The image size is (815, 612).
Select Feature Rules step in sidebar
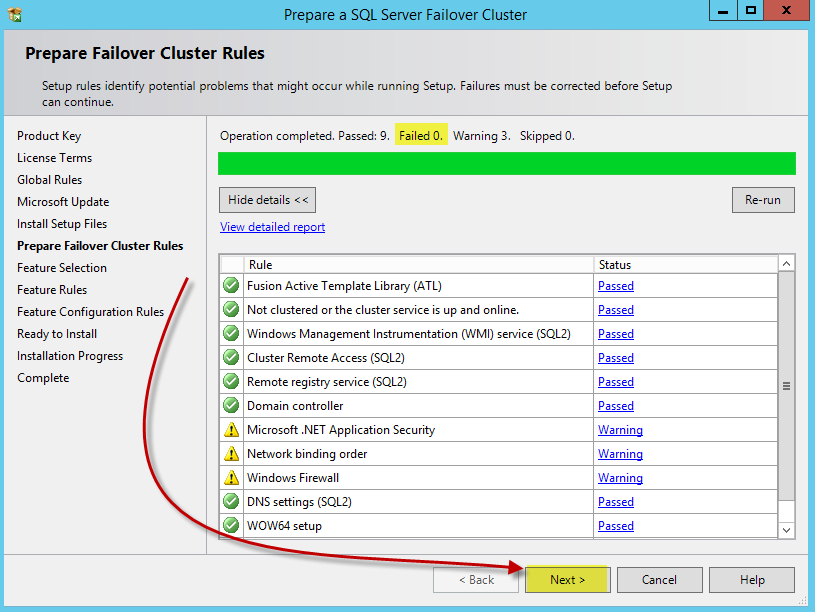coord(51,290)
